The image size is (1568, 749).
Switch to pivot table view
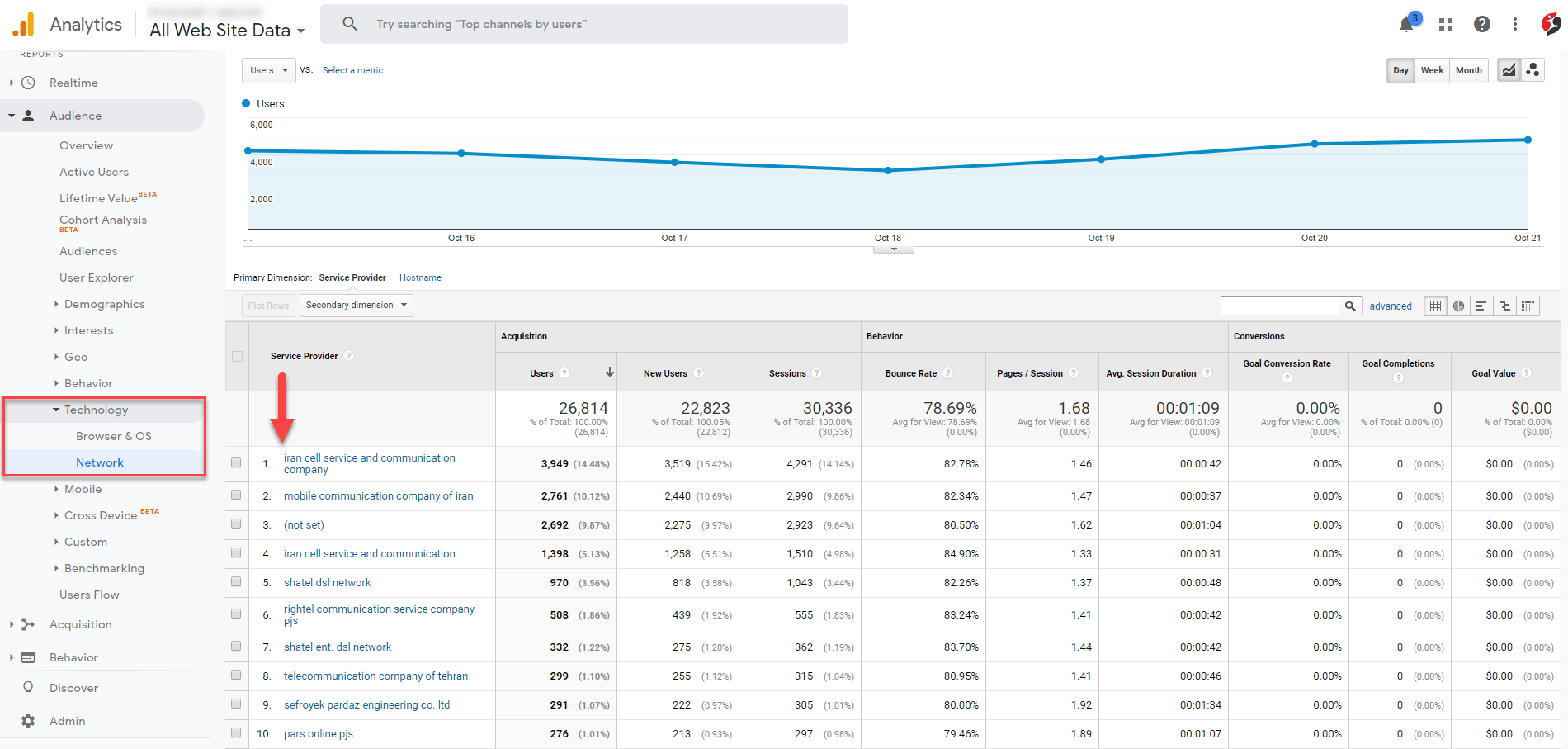point(1528,306)
